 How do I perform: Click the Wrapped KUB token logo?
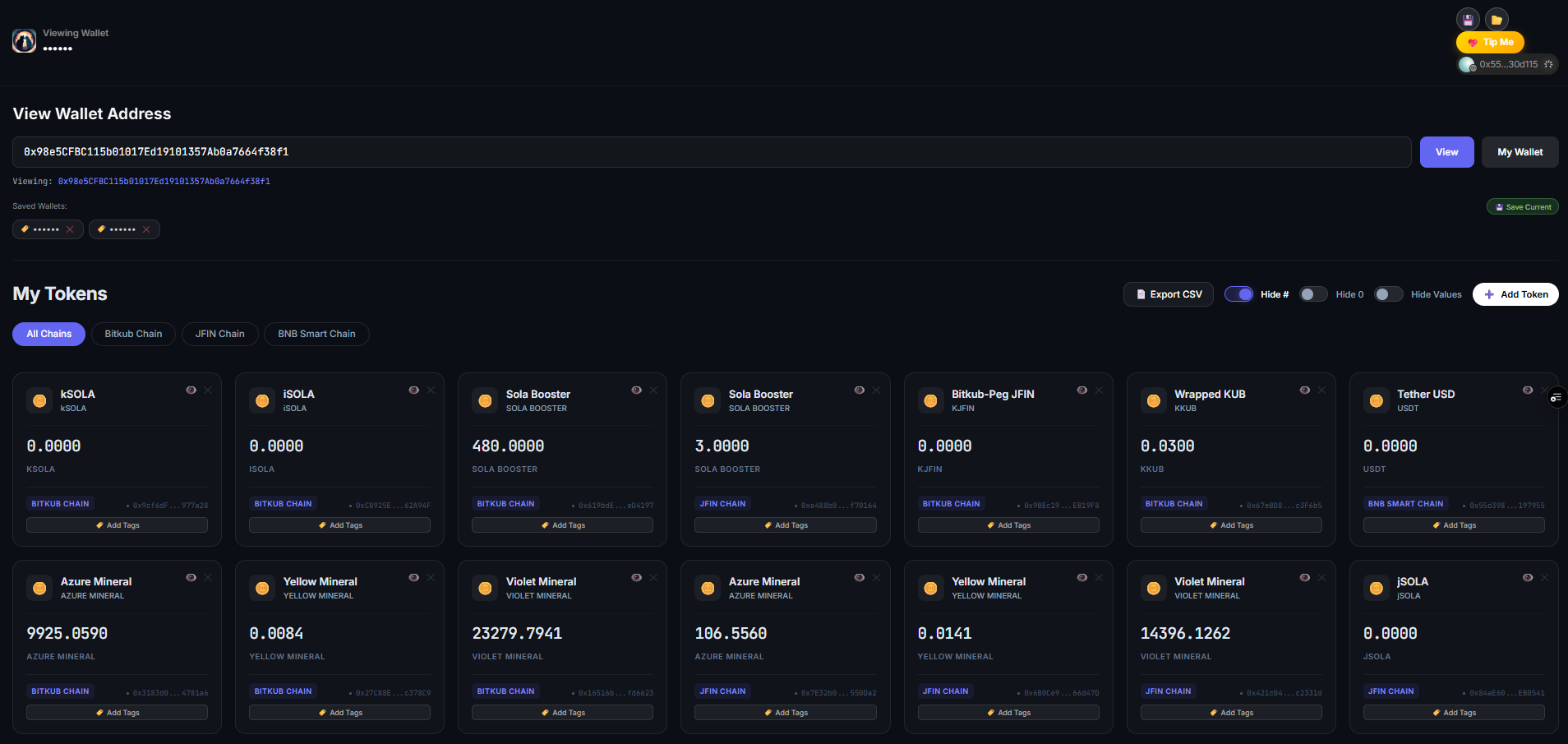pos(1154,400)
